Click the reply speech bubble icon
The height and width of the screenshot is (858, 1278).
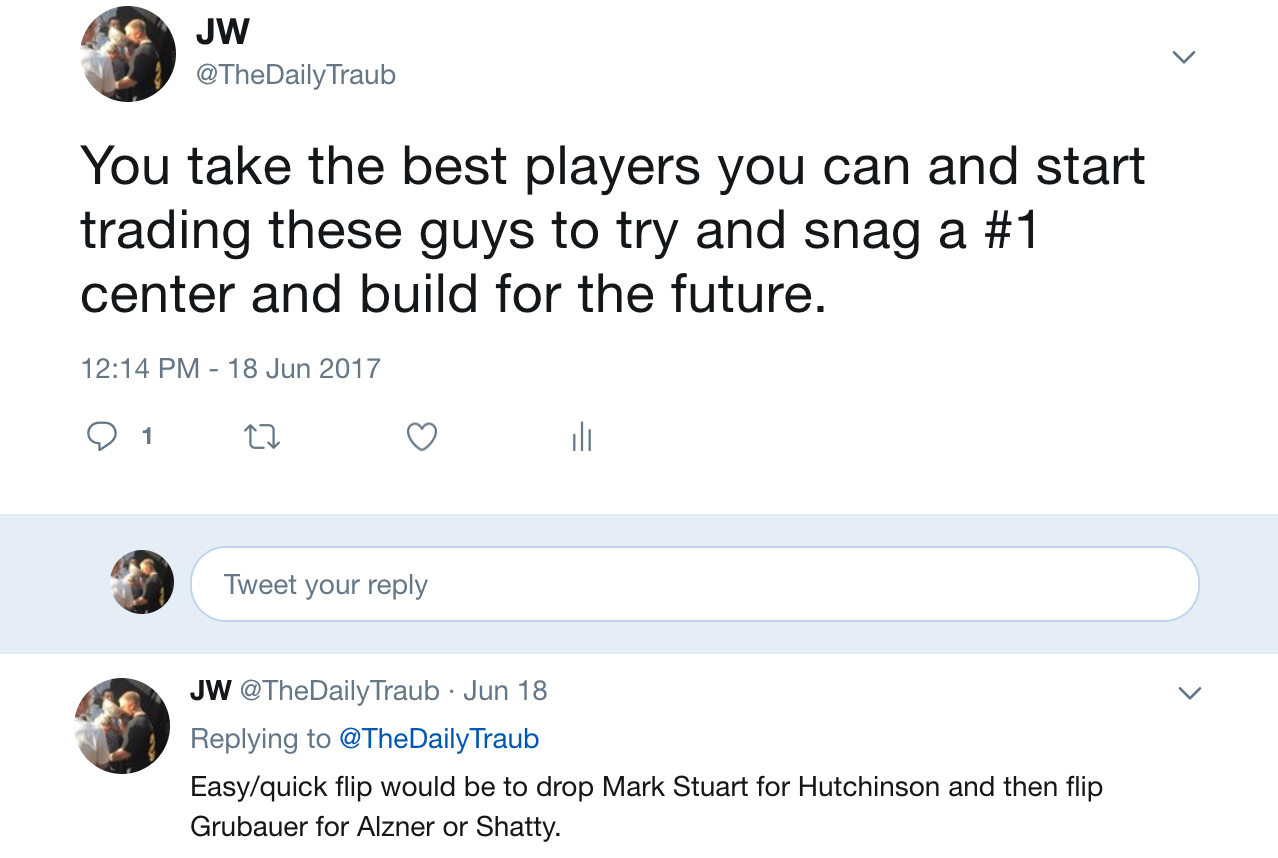tap(102, 436)
